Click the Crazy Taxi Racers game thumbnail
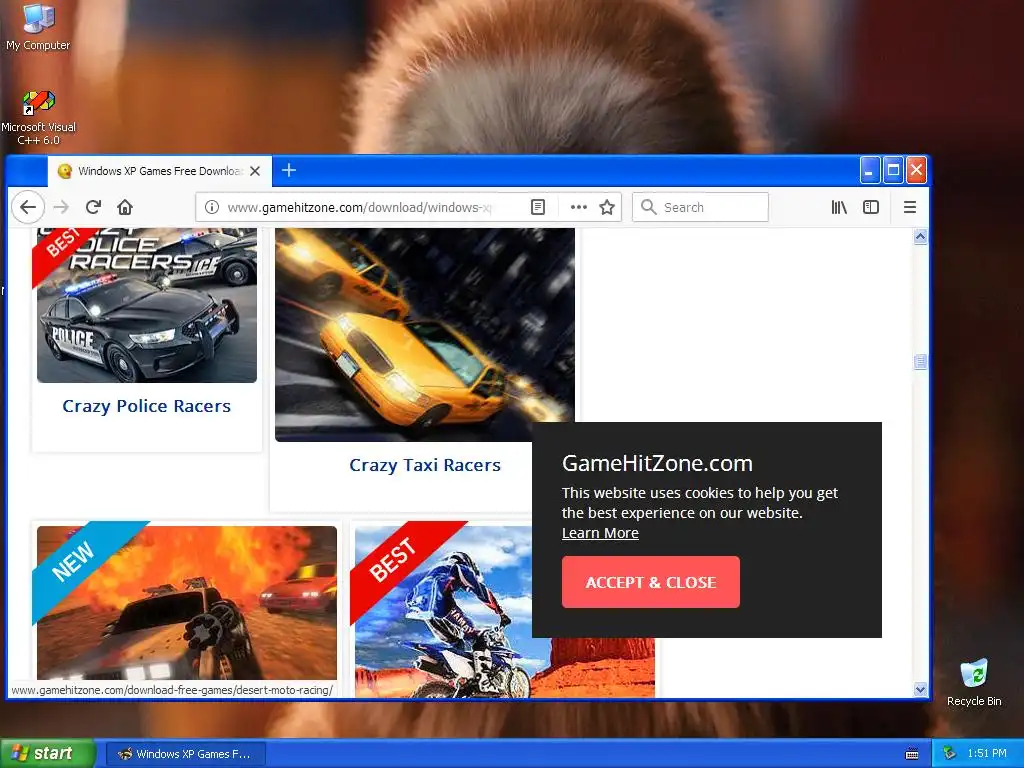Viewport: 1024px width, 768px height. 424,335
